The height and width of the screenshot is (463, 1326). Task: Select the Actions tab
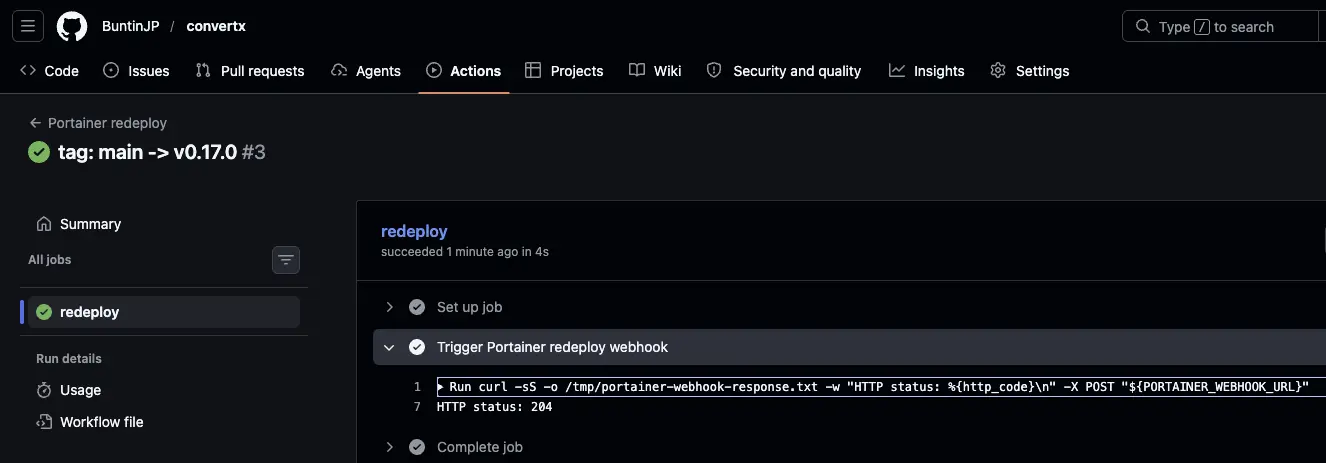pyautogui.click(x=463, y=70)
